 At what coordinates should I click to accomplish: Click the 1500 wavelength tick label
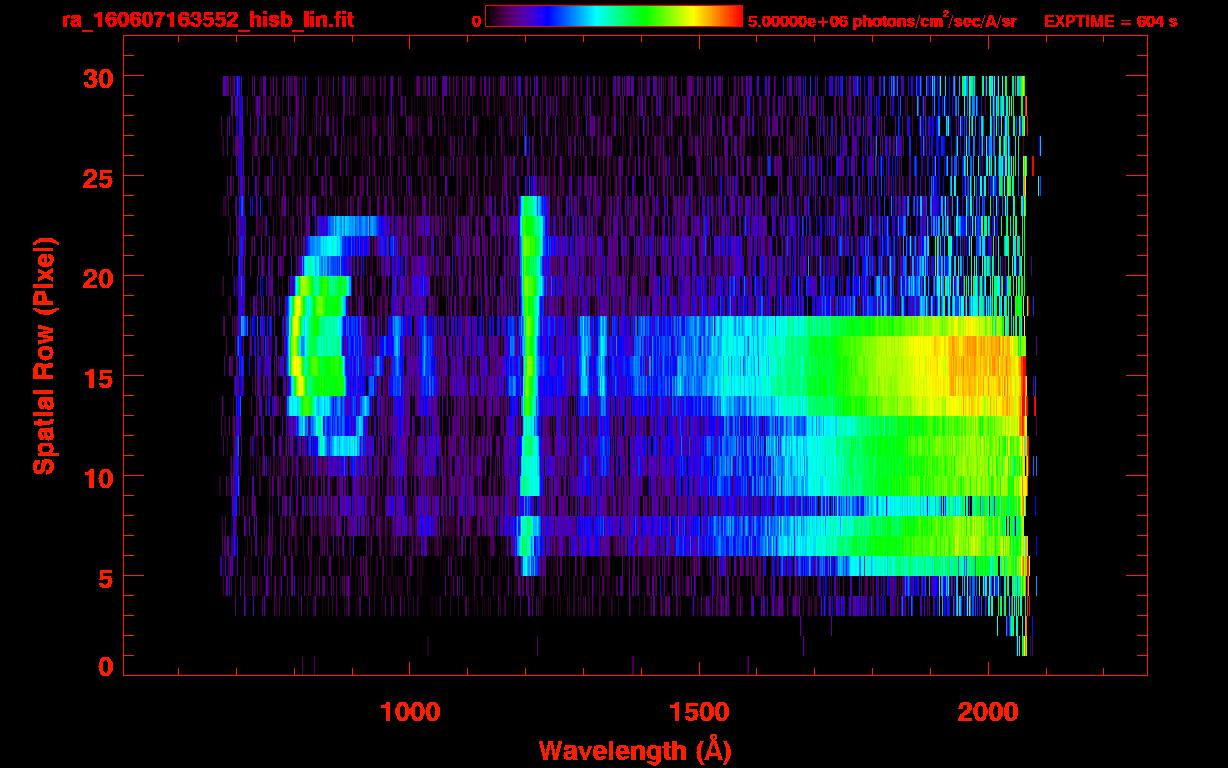point(699,713)
